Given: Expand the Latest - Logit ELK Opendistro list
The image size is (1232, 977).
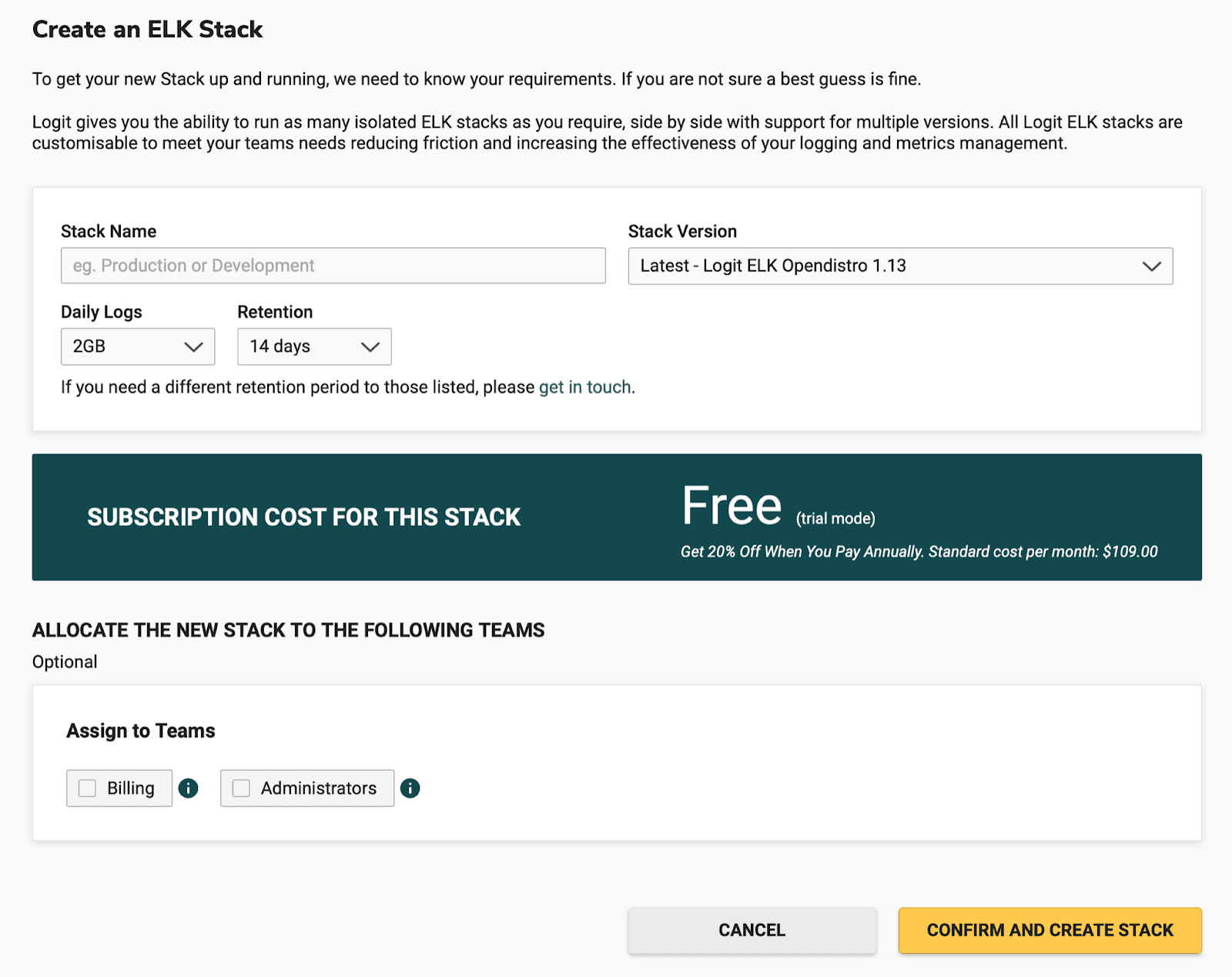Looking at the screenshot, I should coord(899,266).
